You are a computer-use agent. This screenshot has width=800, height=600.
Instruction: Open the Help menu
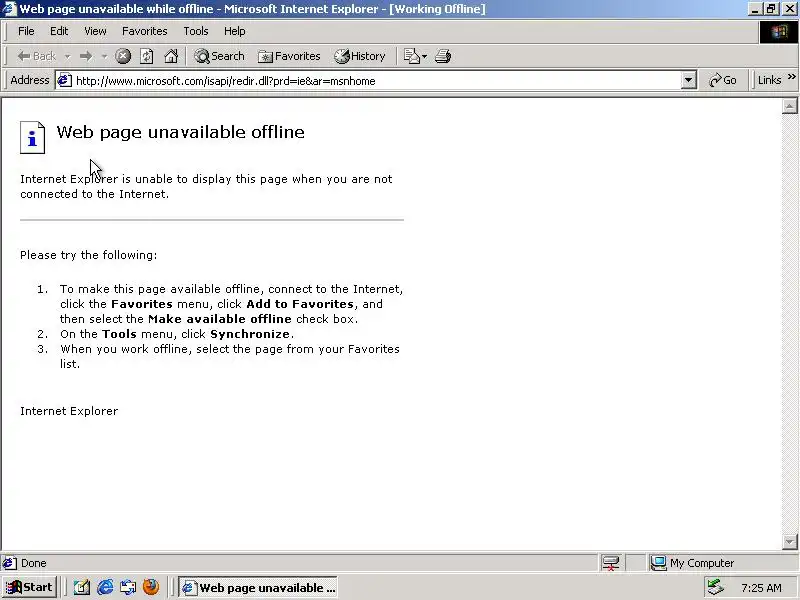coord(235,31)
